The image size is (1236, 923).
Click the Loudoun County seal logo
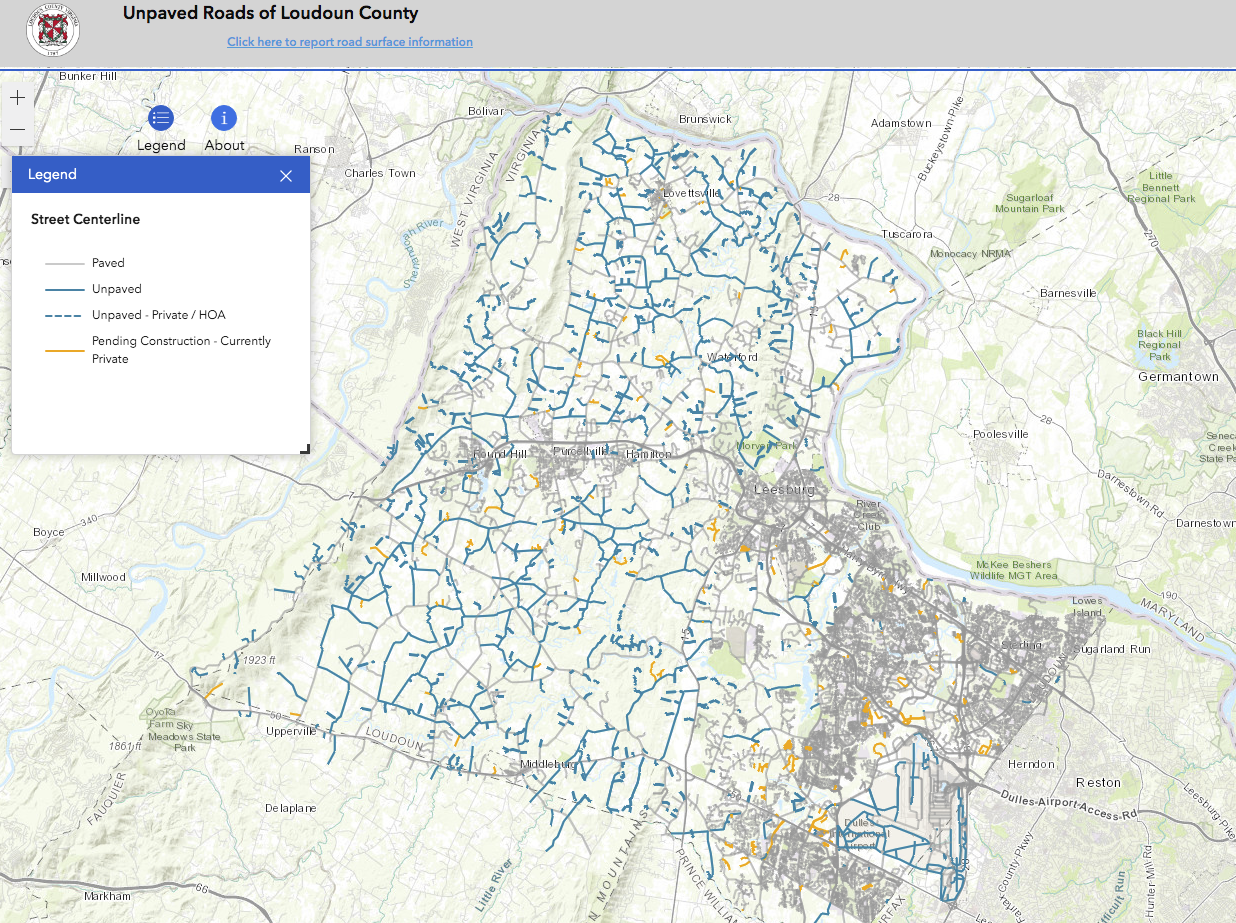(52, 30)
